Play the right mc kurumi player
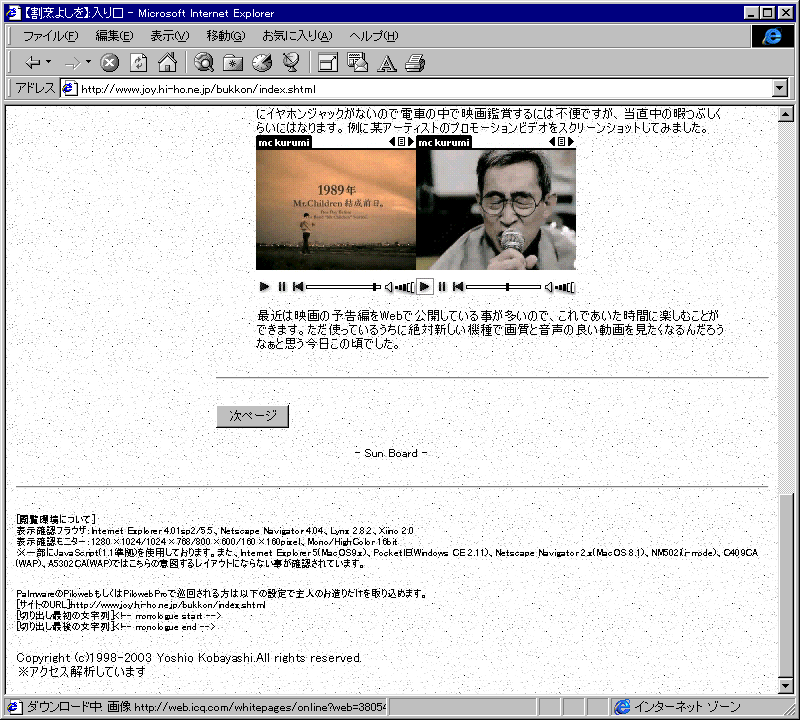The height and width of the screenshot is (720, 800). [424, 287]
